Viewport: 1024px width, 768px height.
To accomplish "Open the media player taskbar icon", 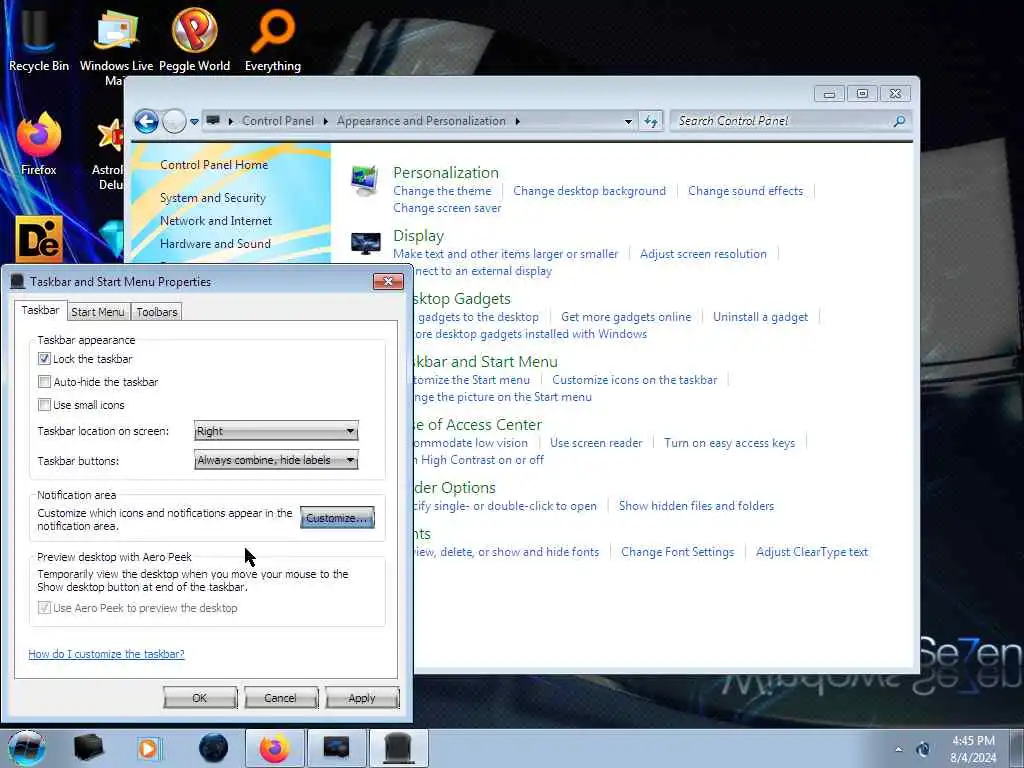I will [148, 748].
